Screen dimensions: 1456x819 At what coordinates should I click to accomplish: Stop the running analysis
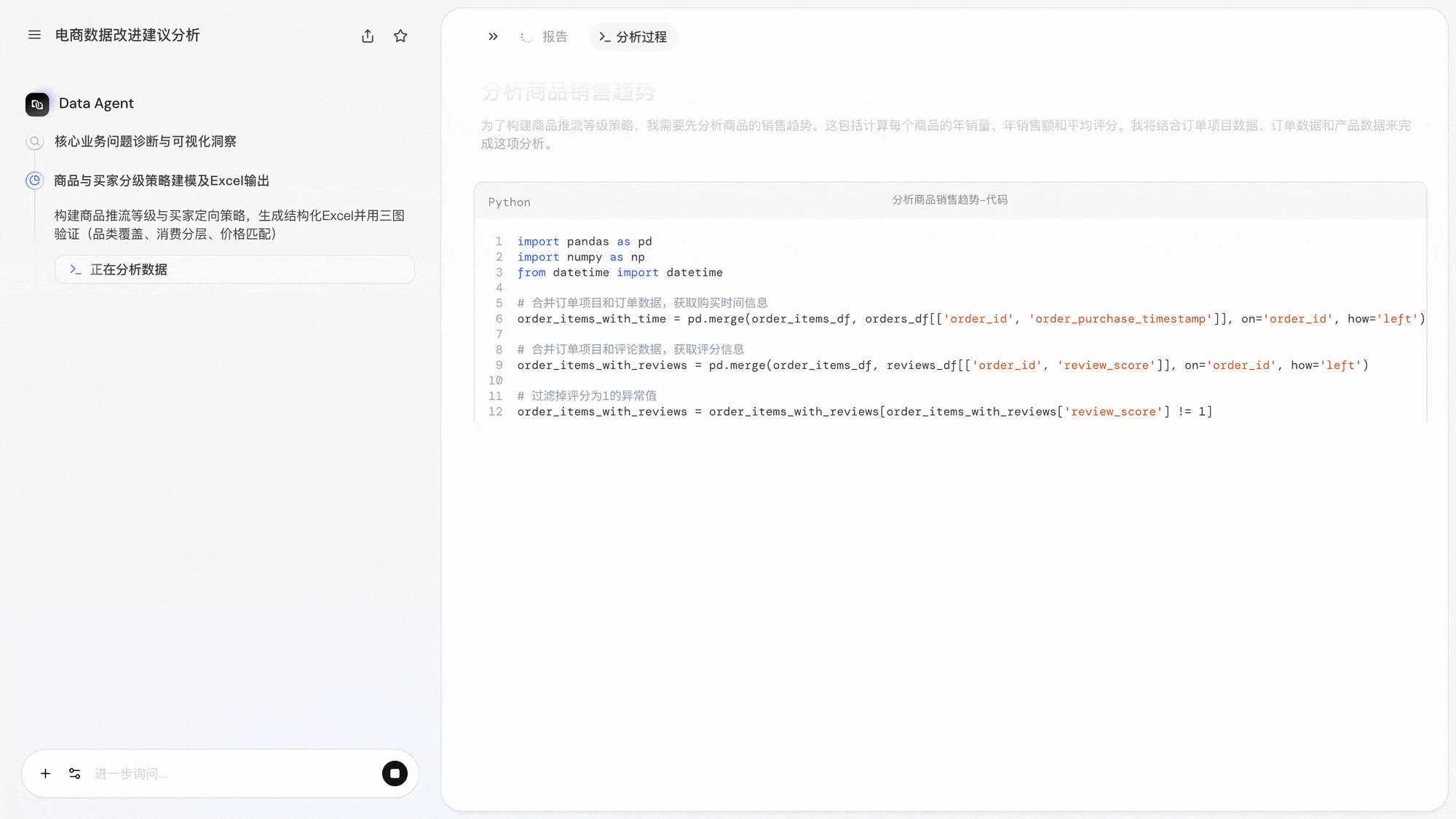coord(395,773)
